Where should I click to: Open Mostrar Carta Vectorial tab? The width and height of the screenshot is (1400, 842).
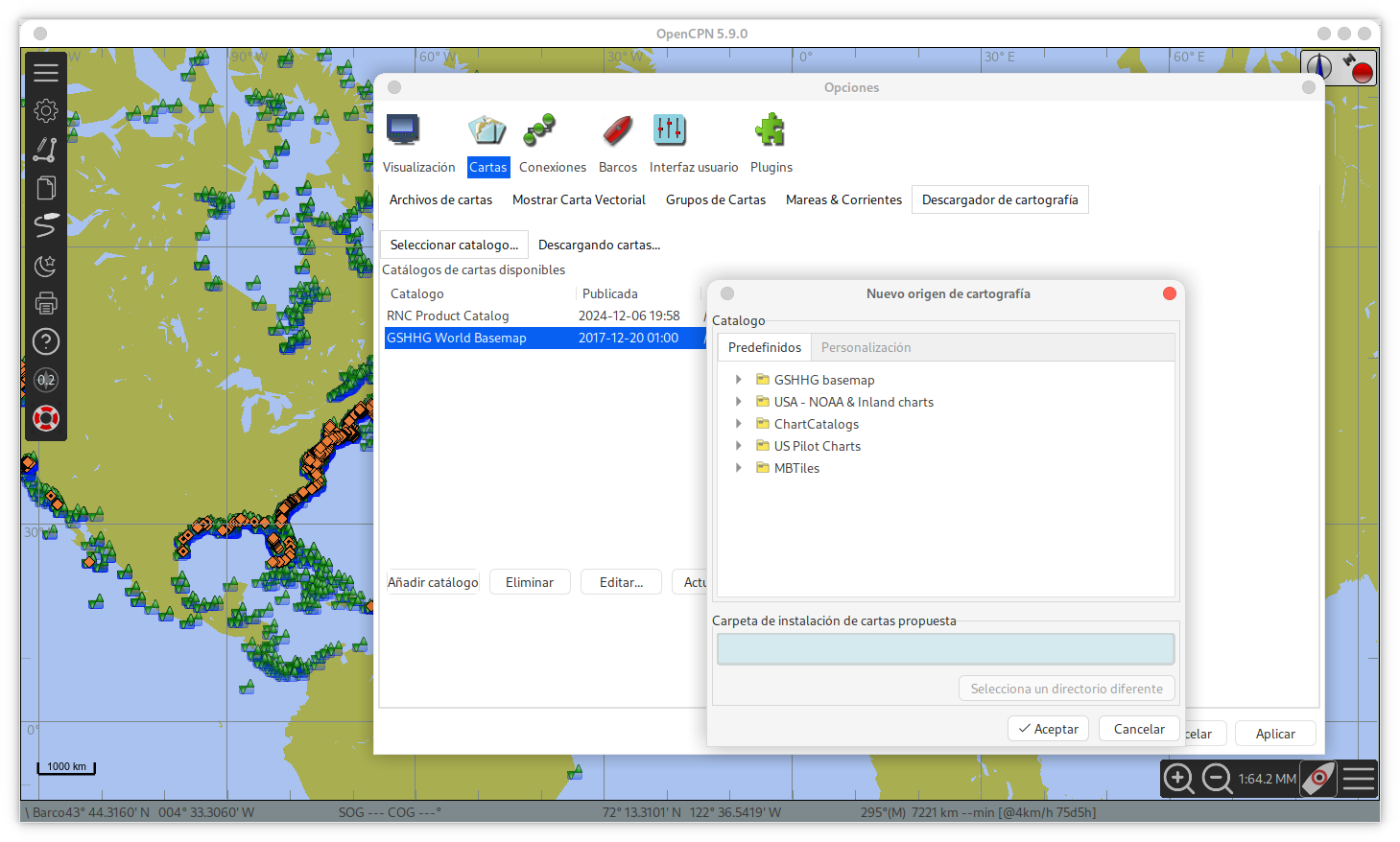pos(579,199)
